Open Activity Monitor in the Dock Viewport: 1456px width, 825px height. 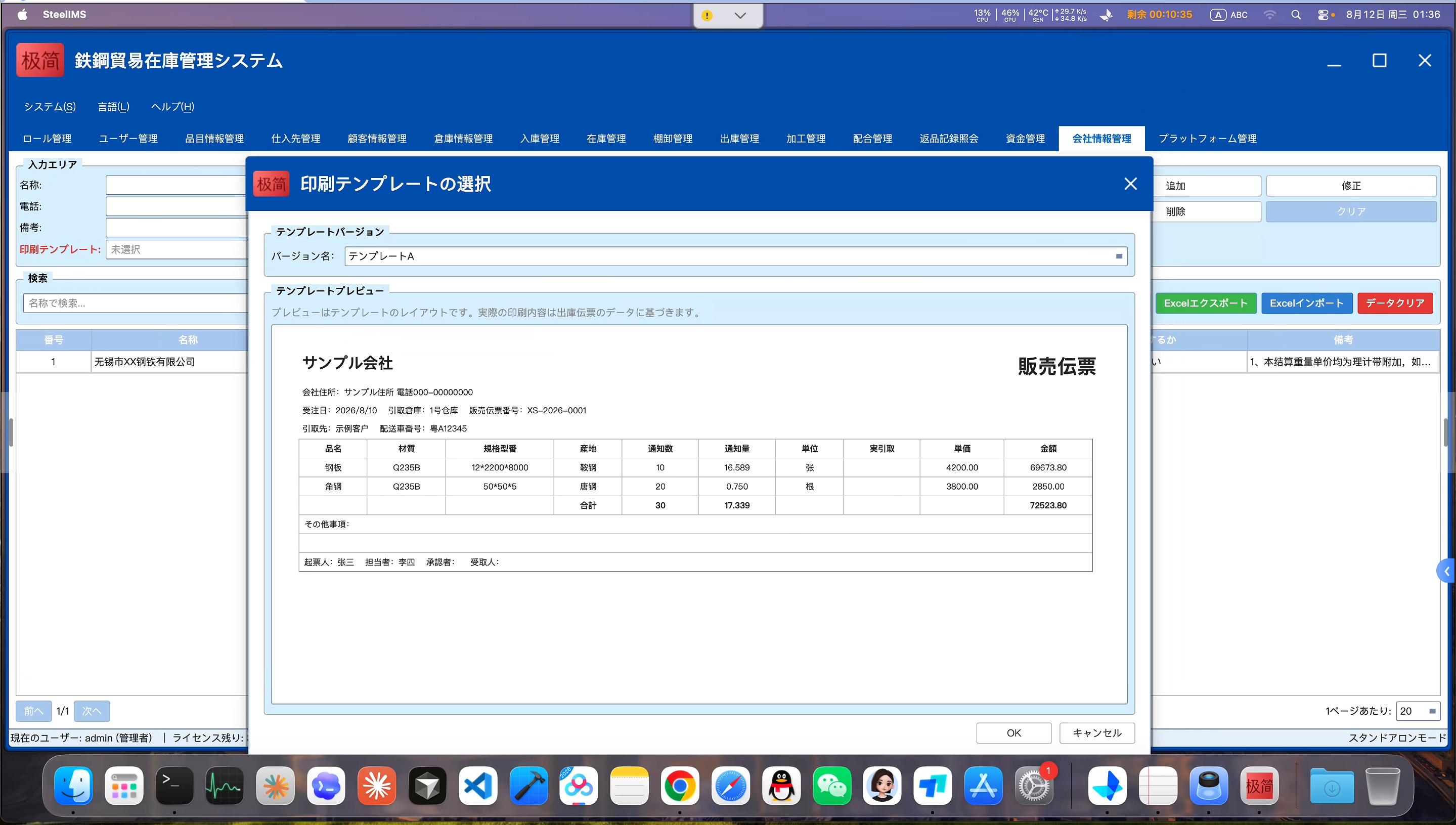[x=225, y=786]
